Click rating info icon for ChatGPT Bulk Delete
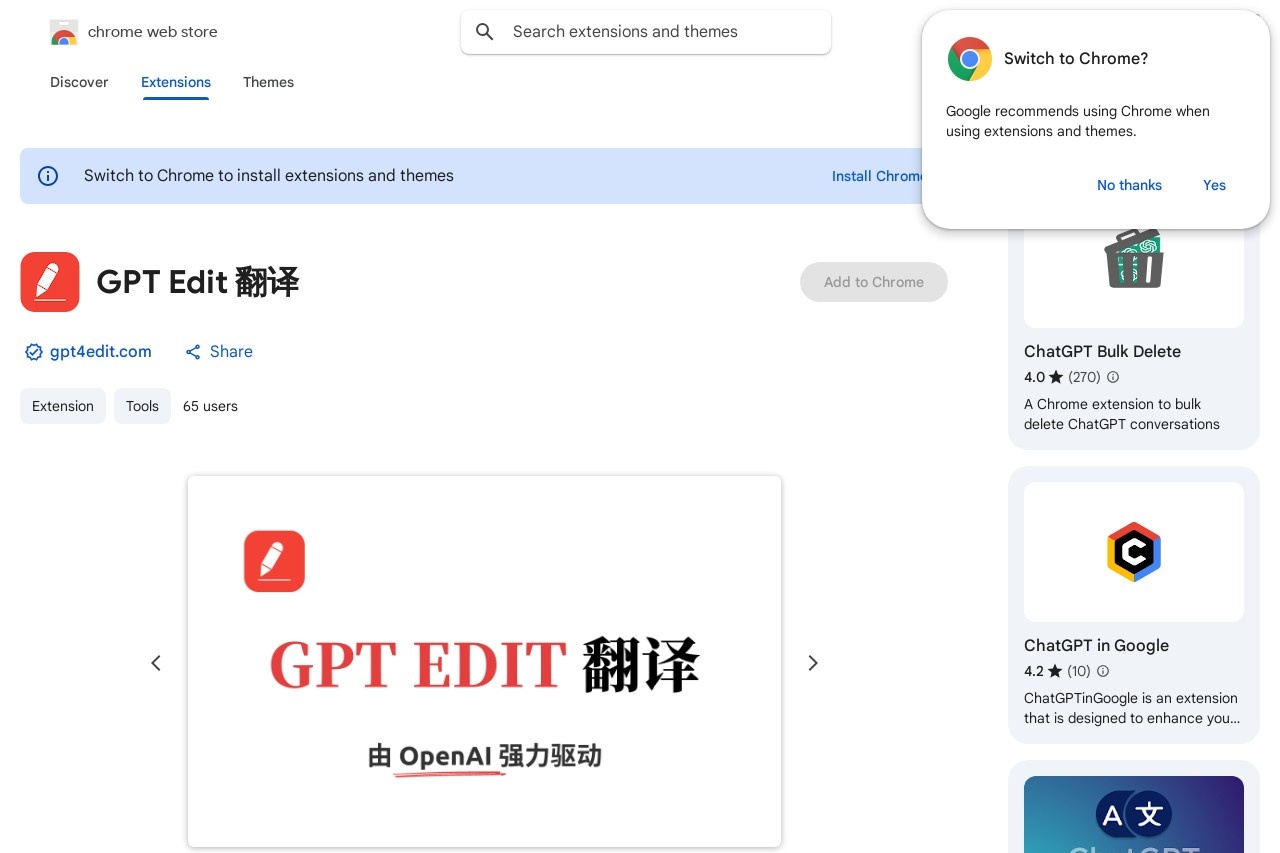This screenshot has height=853, width=1280. click(x=1113, y=377)
